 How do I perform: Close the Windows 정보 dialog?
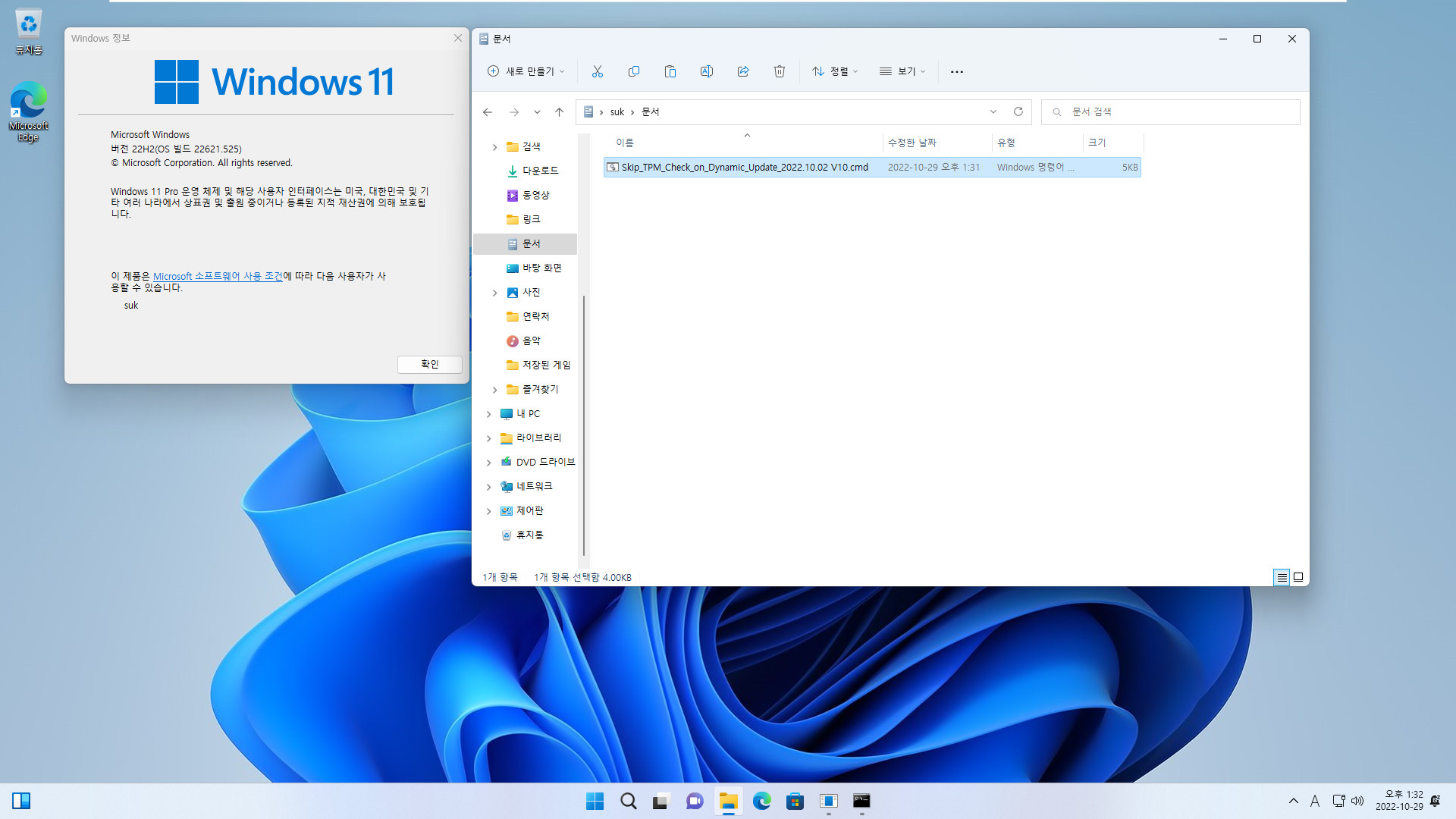[458, 38]
